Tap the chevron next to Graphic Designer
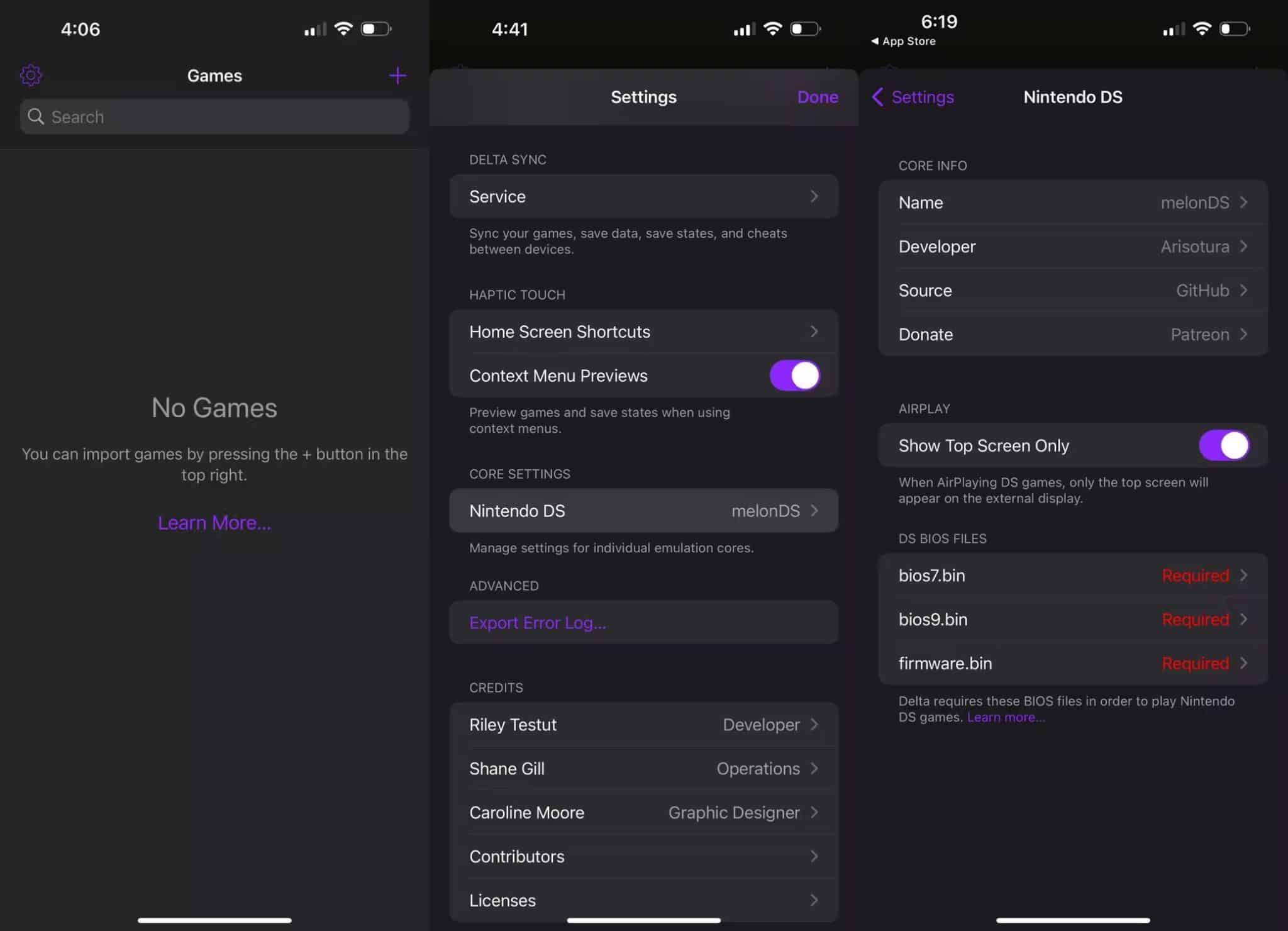The height and width of the screenshot is (931, 1288). pos(814,813)
